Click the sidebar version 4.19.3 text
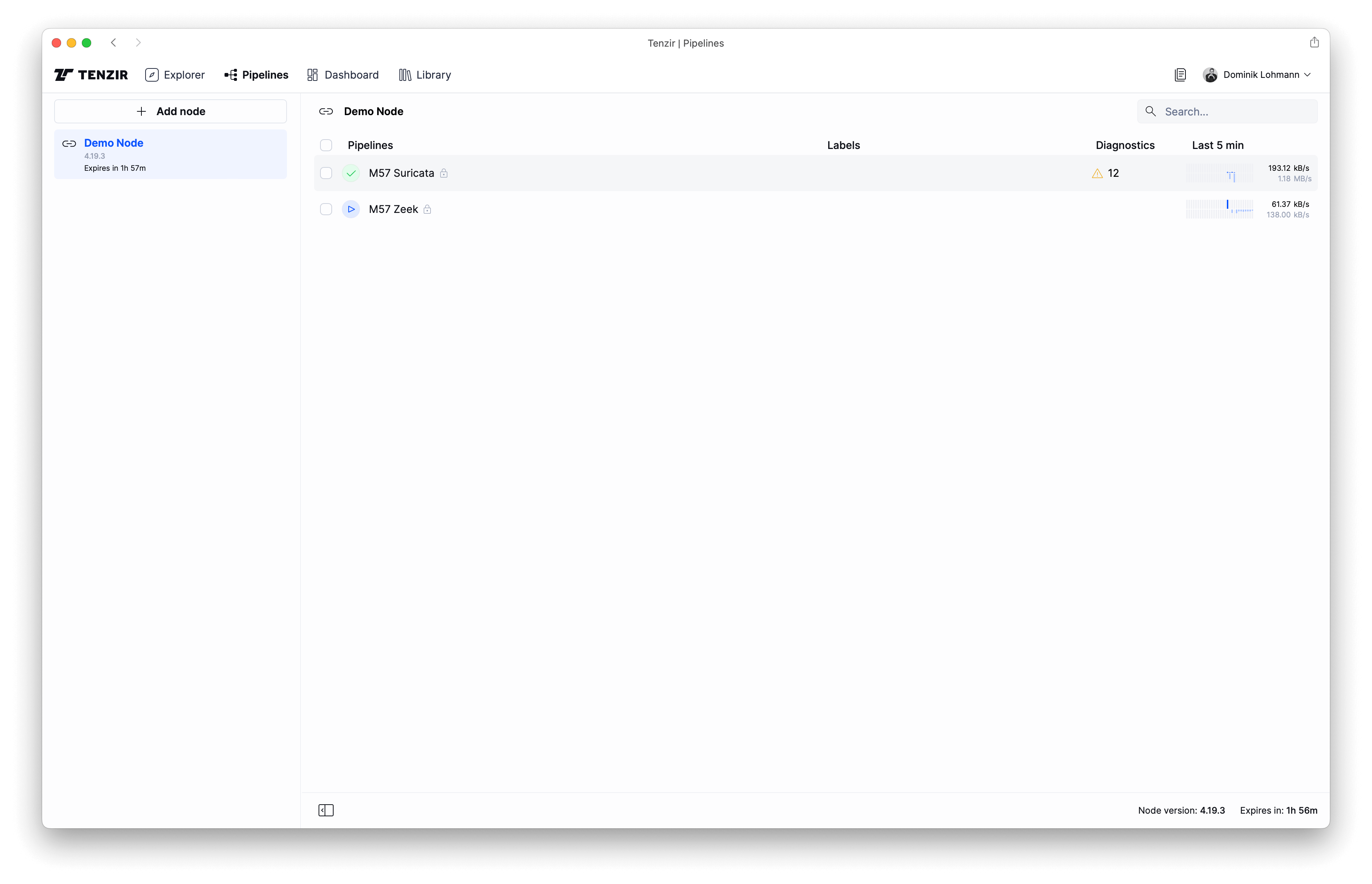 coord(95,156)
